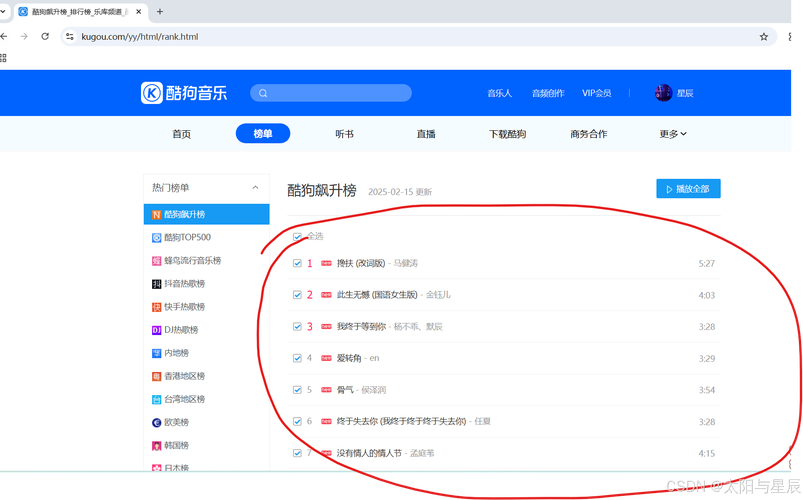The height and width of the screenshot is (500, 803).
Task: Uncheck song 6 终于失去你
Action: pyautogui.click(x=297, y=422)
